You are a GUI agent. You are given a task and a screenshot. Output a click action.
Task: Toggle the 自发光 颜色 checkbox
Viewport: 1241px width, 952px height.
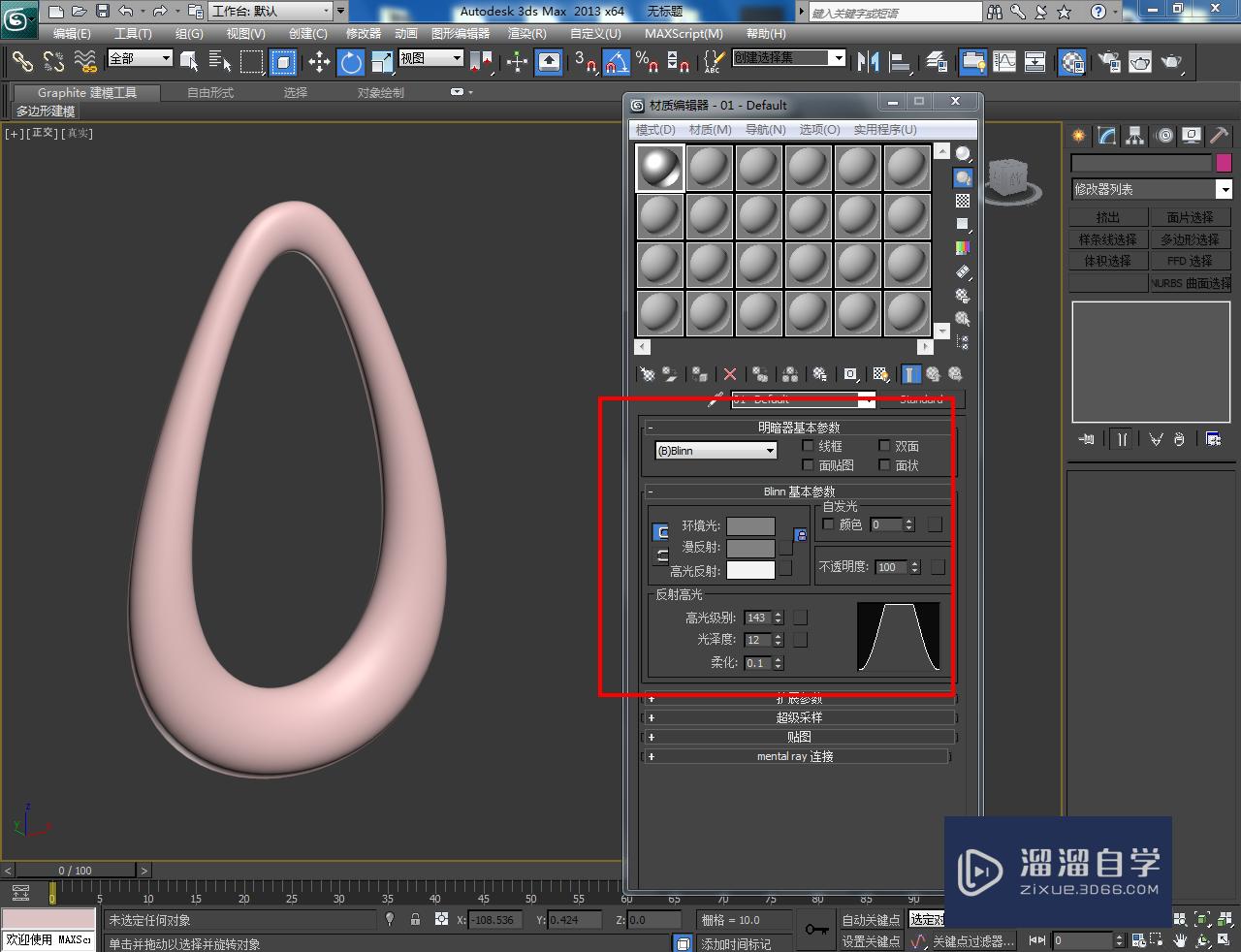tap(828, 524)
